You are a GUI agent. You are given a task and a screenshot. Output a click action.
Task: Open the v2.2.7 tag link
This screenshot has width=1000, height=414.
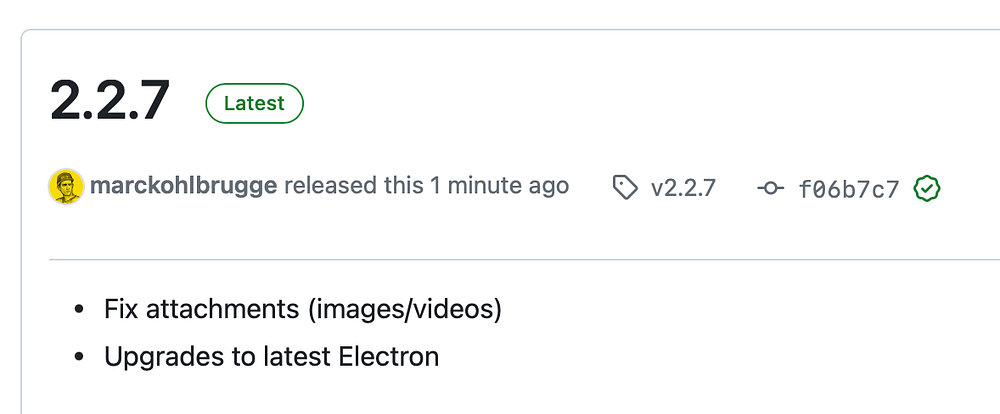[683, 187]
